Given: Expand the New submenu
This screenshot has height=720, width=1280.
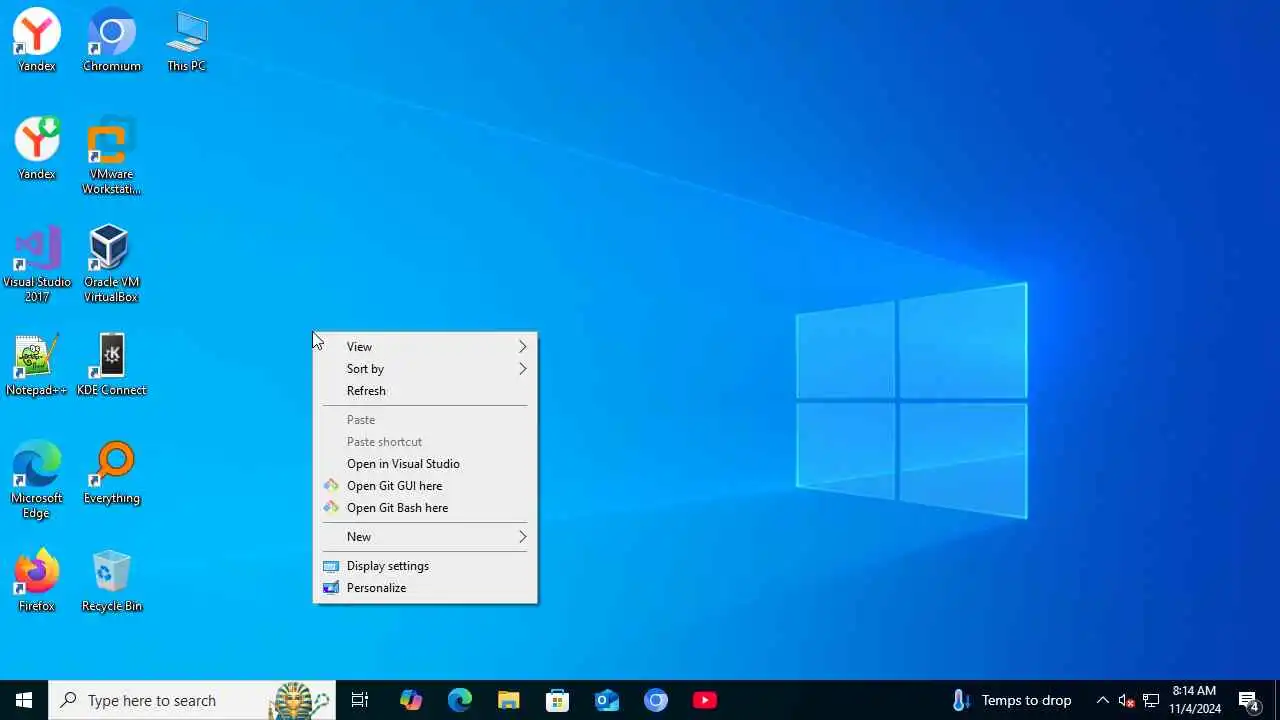Looking at the screenshot, I should (x=425, y=537).
